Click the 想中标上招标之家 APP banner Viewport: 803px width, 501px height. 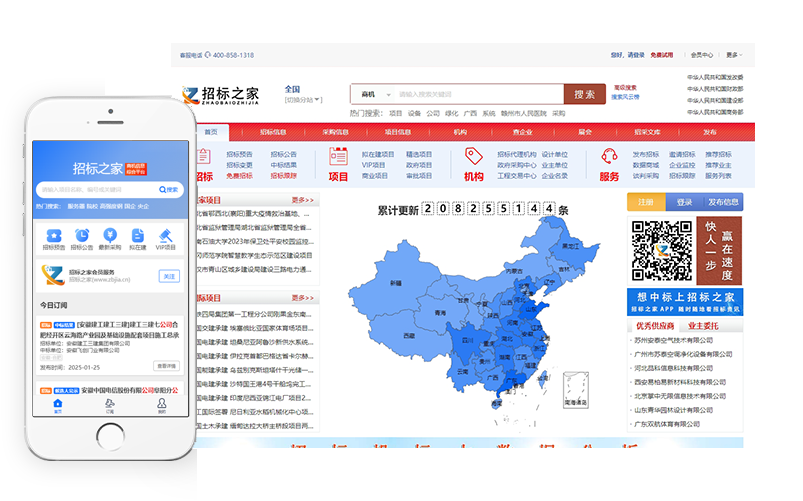pyautogui.click(x=685, y=302)
